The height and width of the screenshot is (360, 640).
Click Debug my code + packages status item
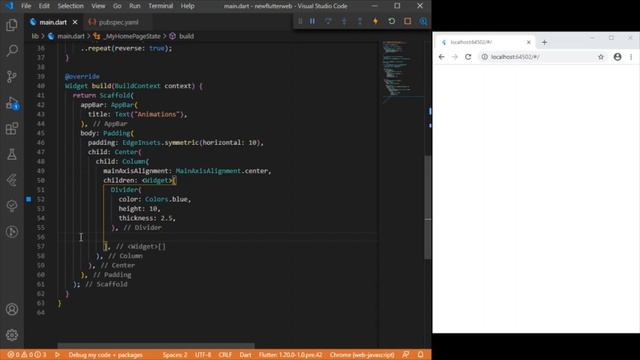(105, 355)
